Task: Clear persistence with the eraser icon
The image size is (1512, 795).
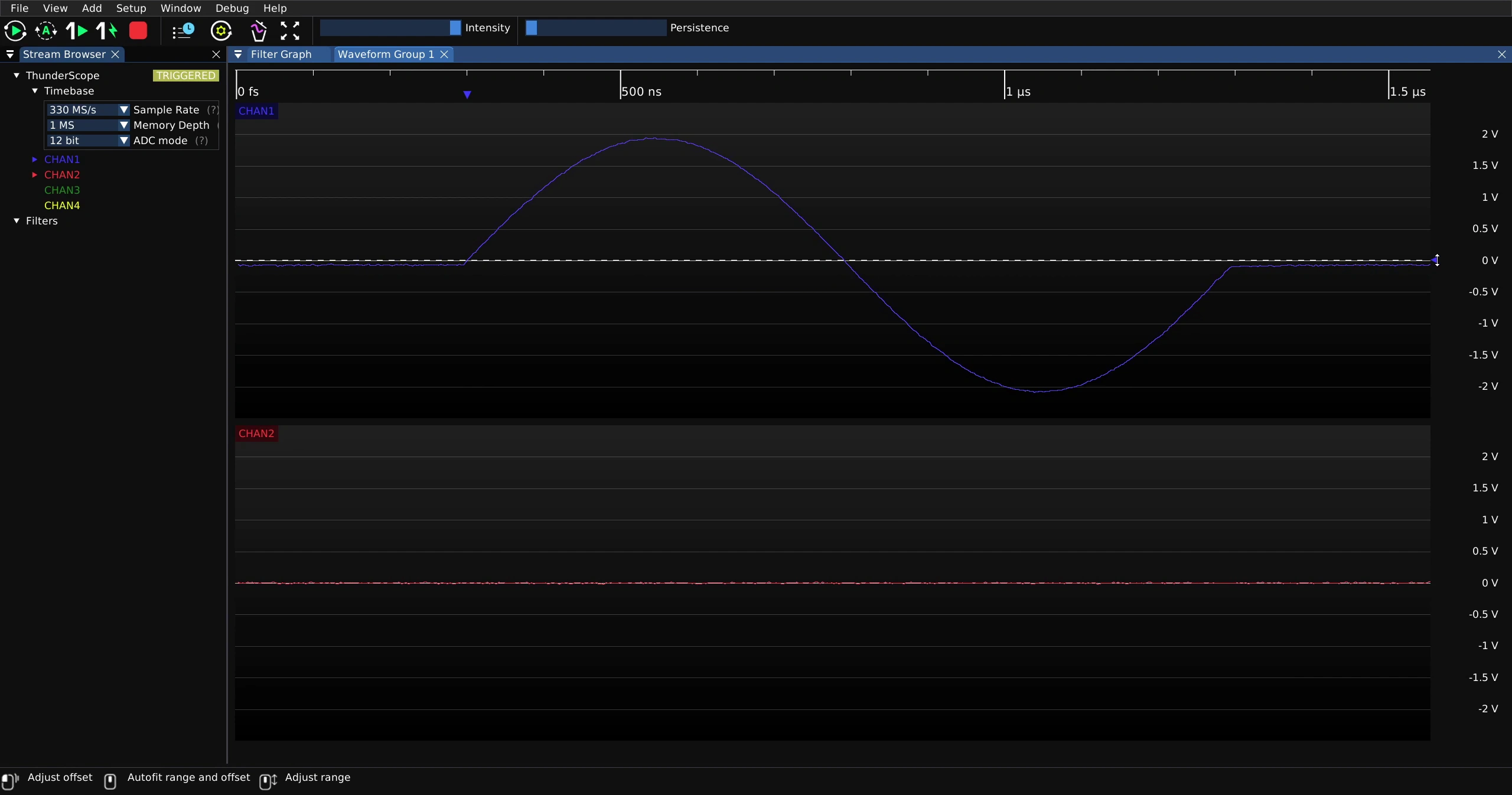Action: click(259, 31)
